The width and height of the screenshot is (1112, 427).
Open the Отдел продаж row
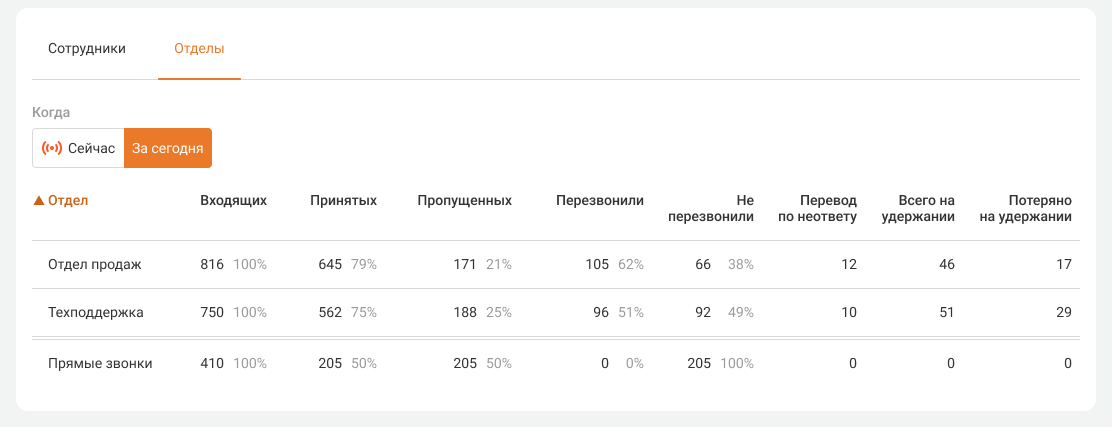[96, 265]
